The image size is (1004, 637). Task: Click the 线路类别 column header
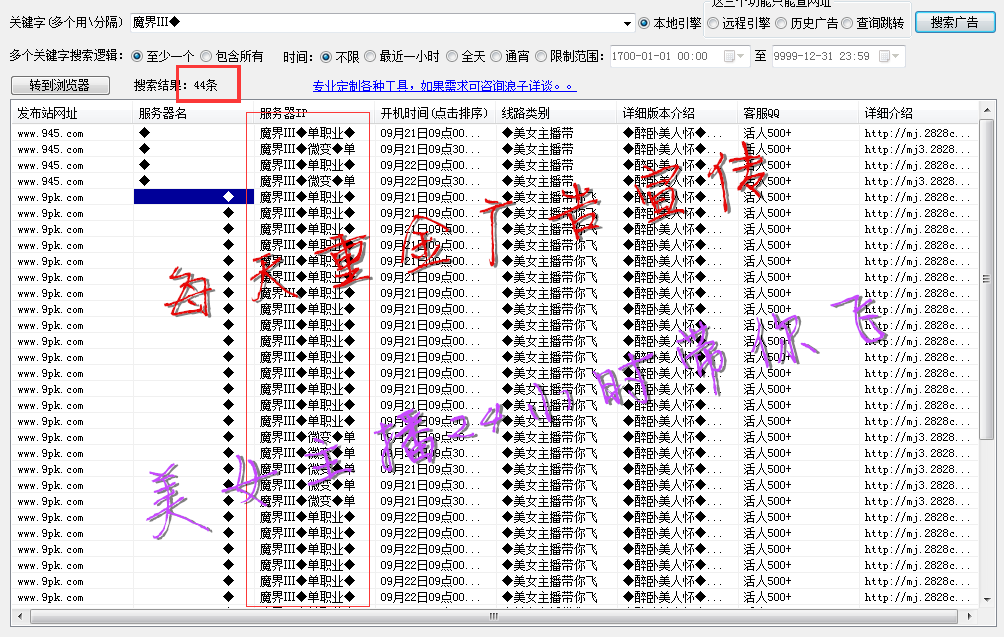pyautogui.click(x=556, y=113)
